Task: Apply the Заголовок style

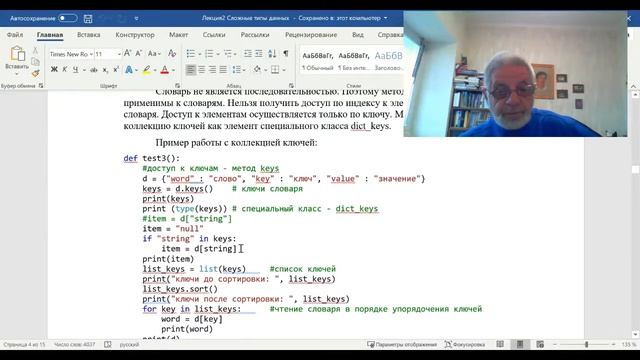Action: [388, 61]
